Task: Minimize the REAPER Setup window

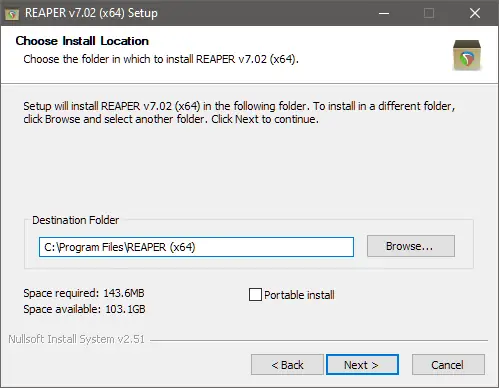Action: pyautogui.click(x=384, y=13)
